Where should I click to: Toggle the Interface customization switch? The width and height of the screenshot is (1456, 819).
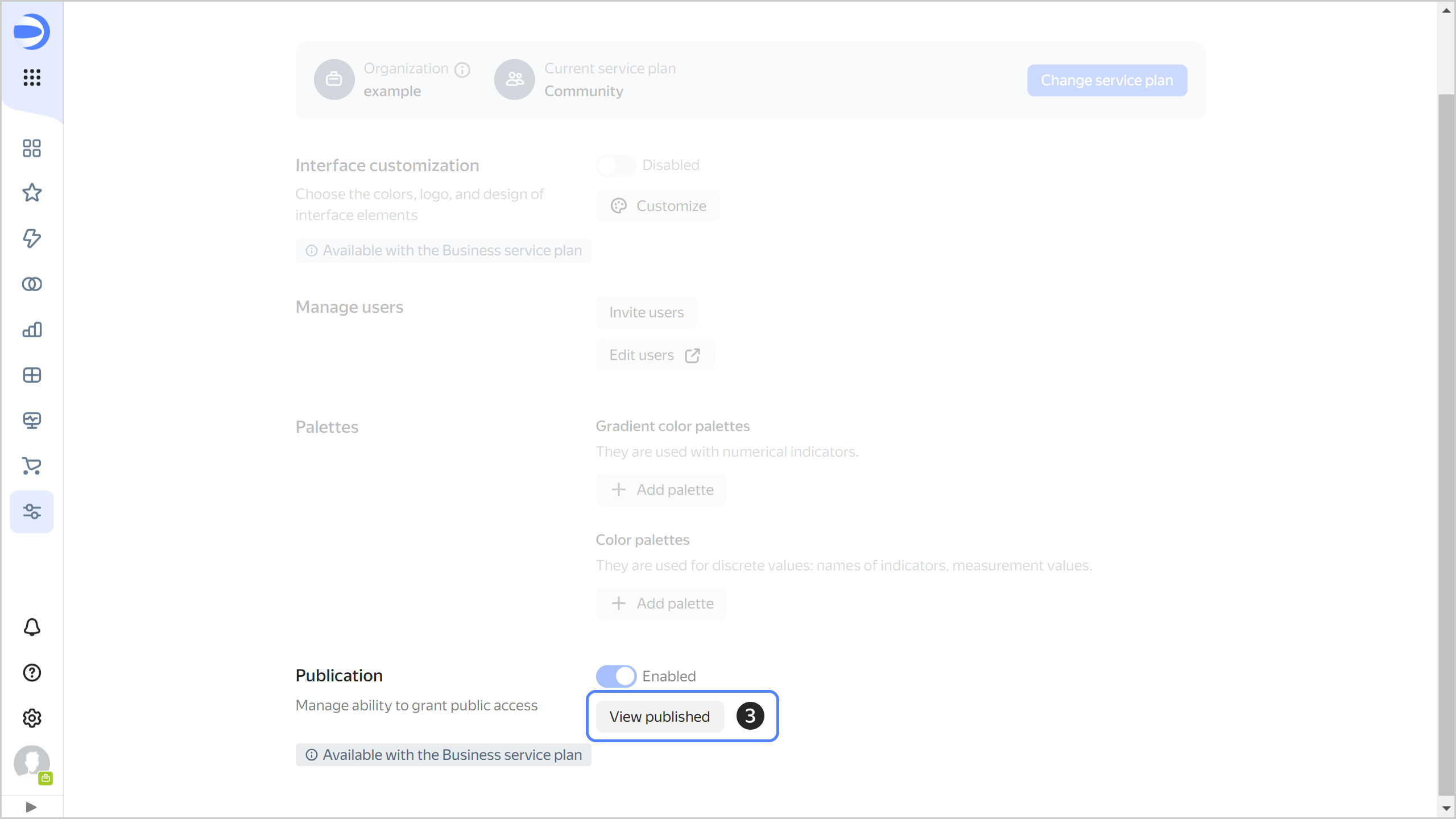[616, 166]
